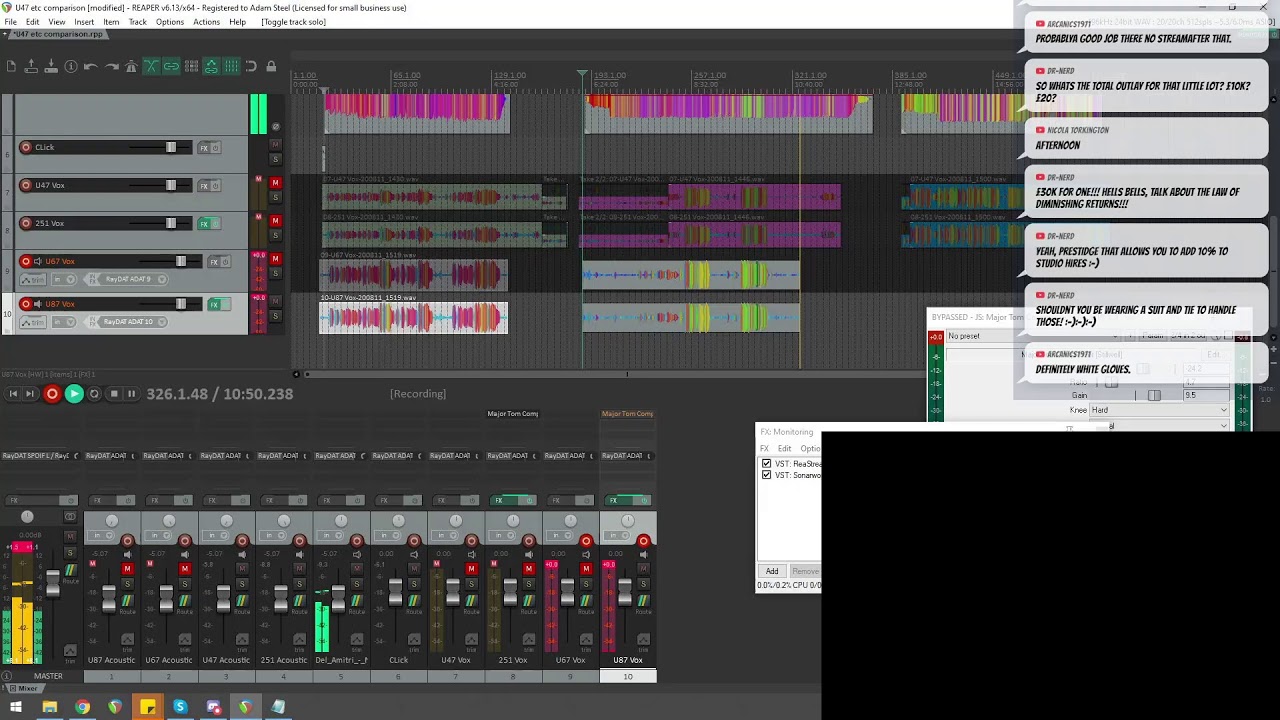Click the Redo arrow toolbar icon
The width and height of the screenshot is (1280, 720).
pyautogui.click(x=111, y=67)
